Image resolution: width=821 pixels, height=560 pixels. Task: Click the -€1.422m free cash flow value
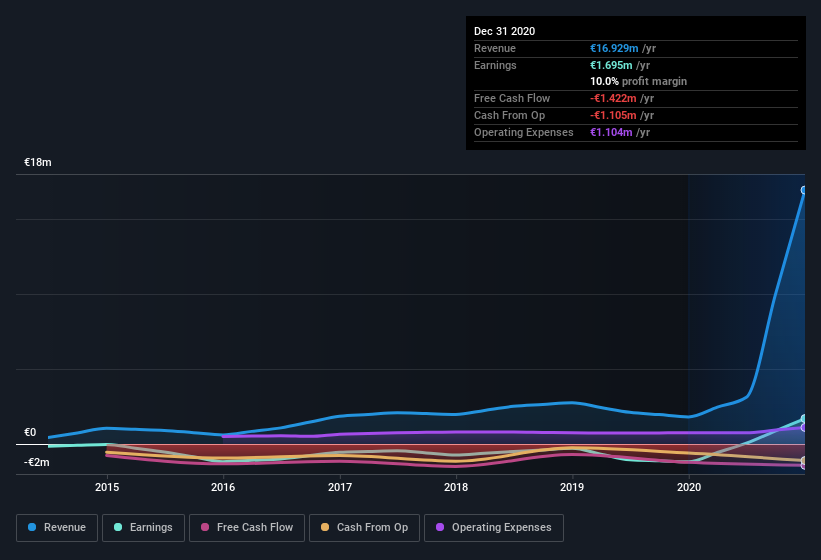click(613, 98)
